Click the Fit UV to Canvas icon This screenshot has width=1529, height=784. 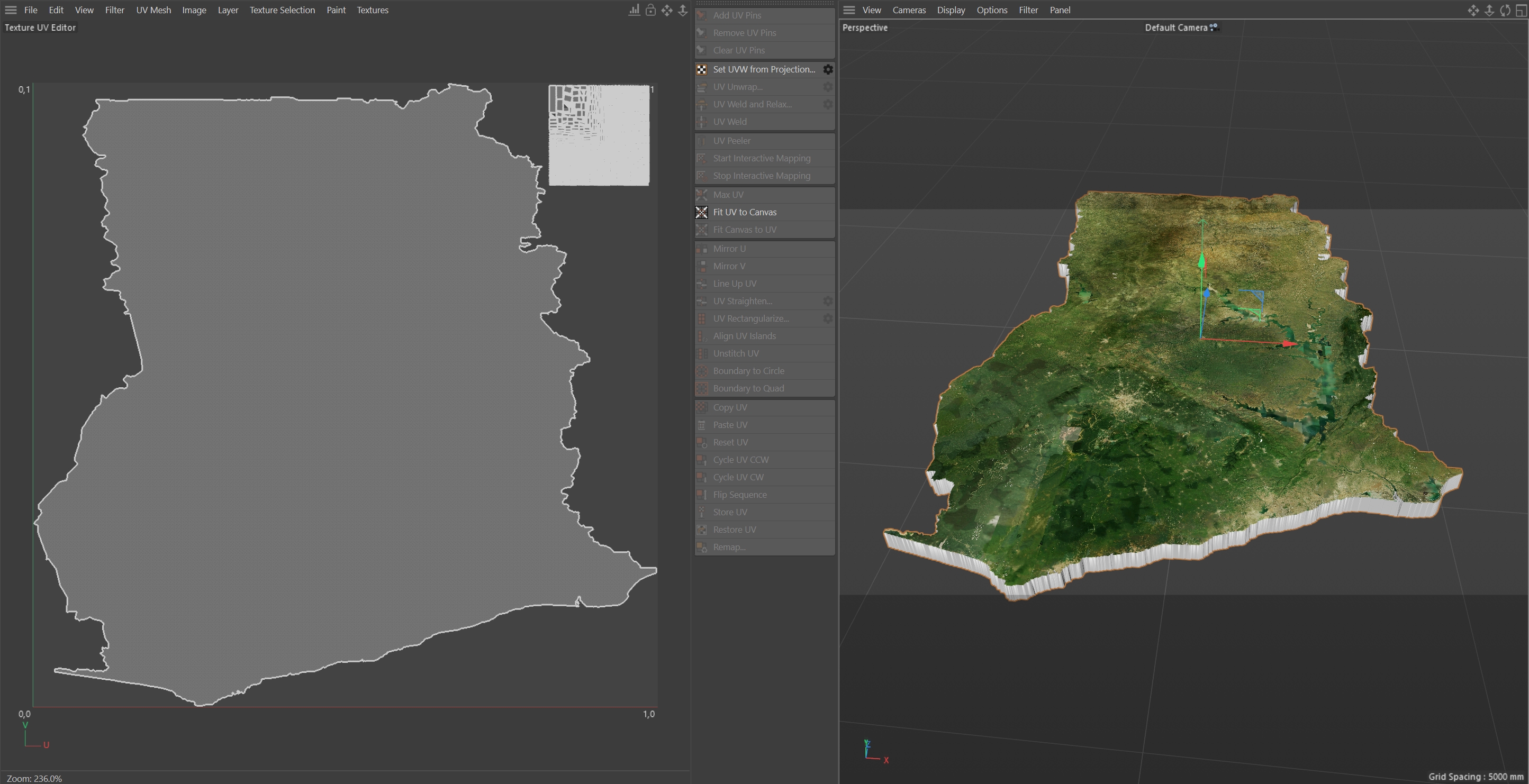tap(702, 212)
